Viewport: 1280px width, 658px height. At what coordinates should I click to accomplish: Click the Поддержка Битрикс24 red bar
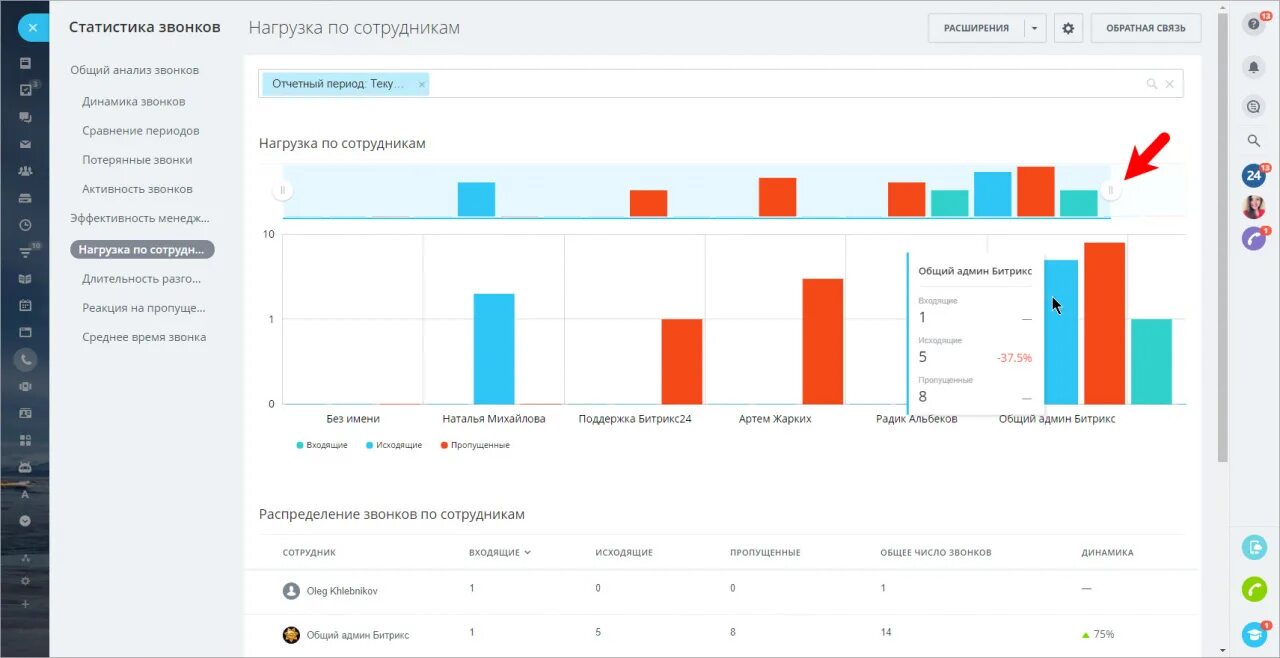tap(682, 361)
